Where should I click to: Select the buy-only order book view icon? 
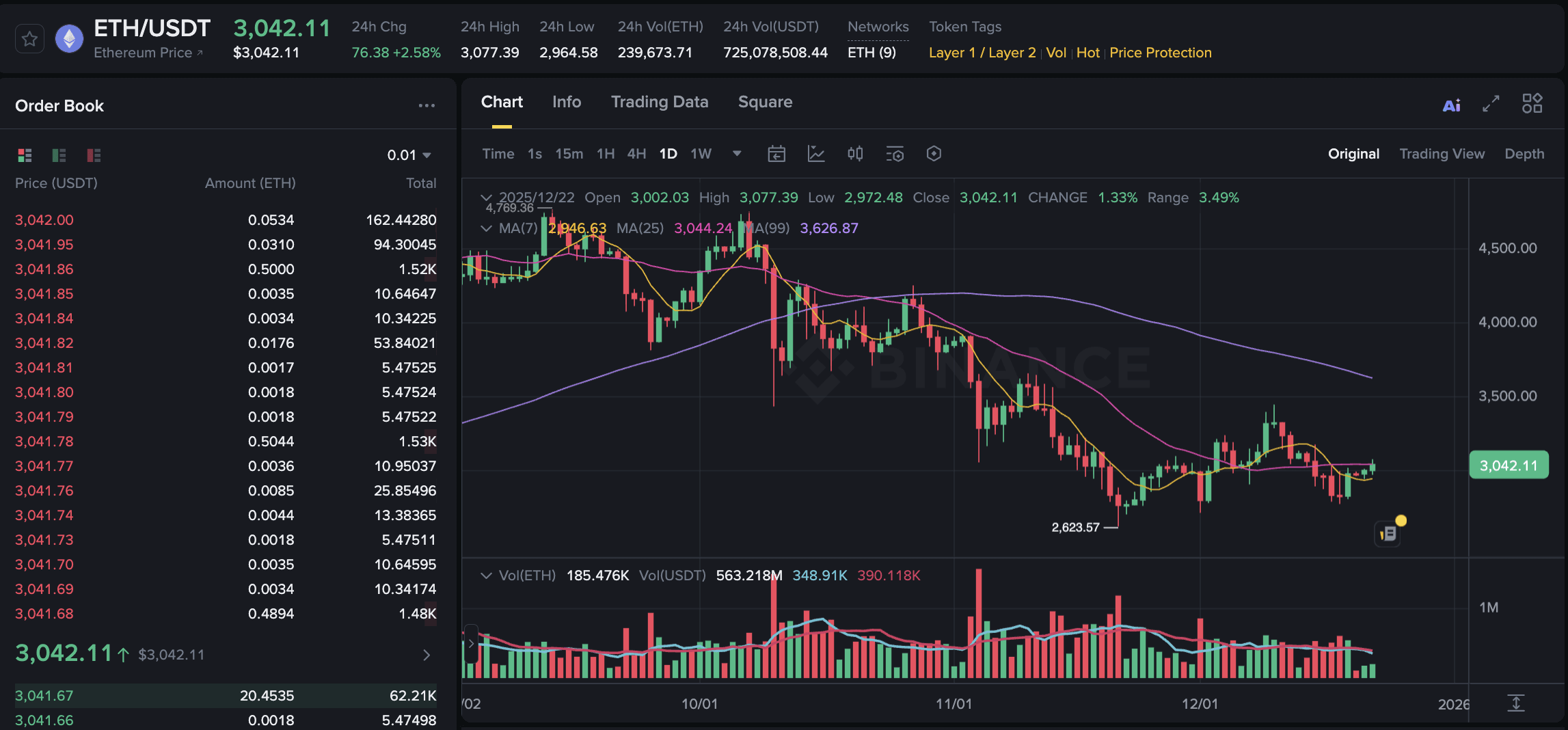coord(59,155)
